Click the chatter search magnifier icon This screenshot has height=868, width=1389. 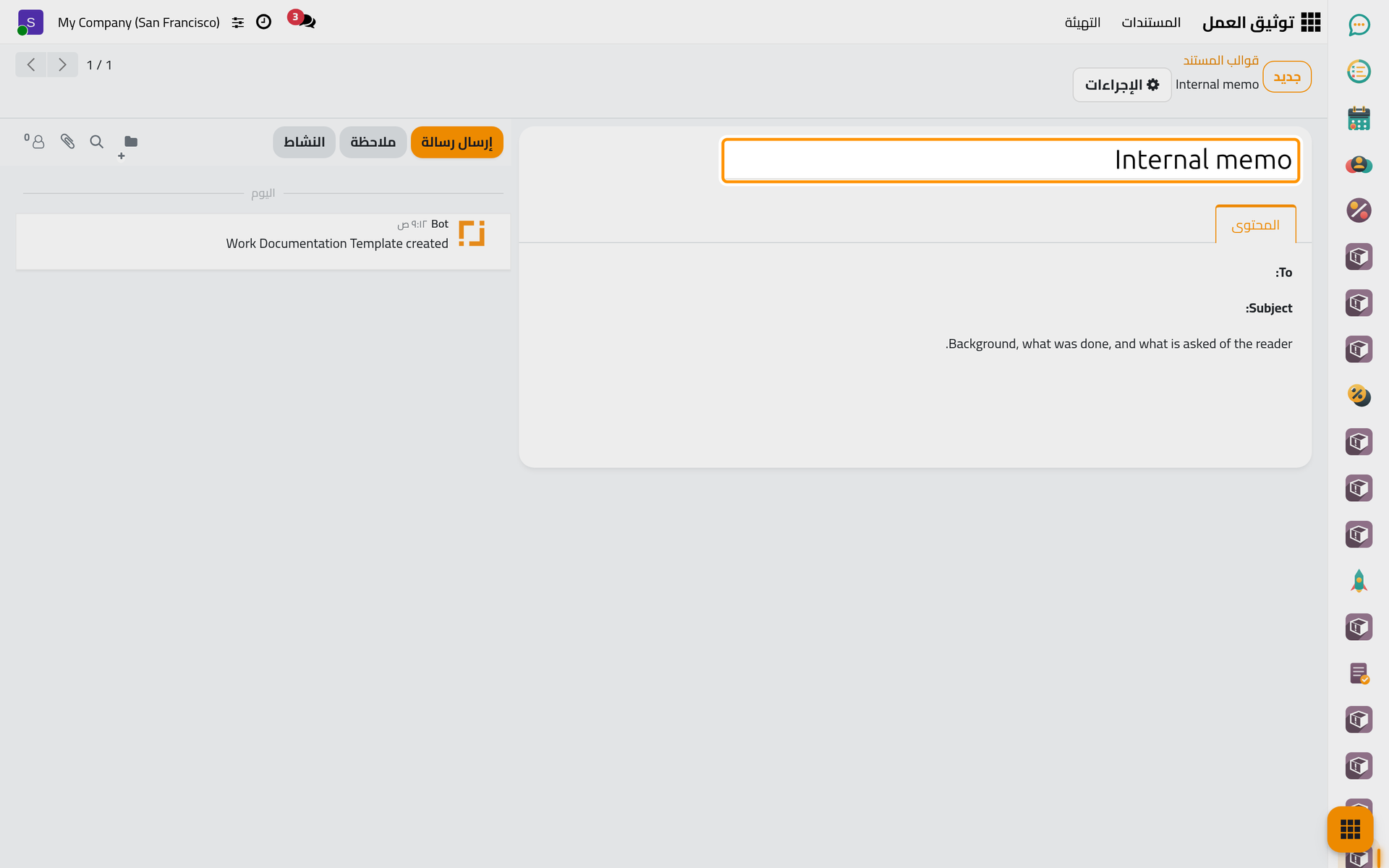[96, 142]
